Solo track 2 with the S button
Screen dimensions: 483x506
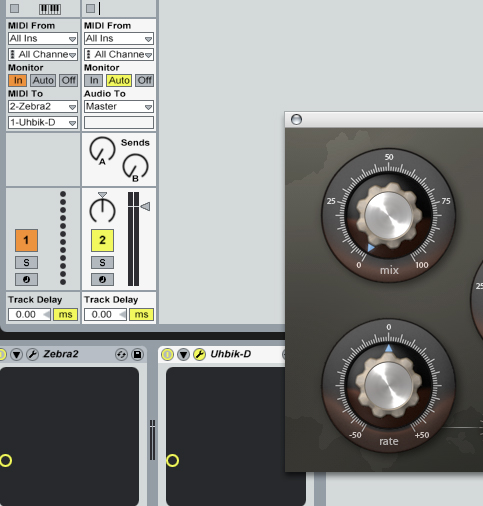tap(102, 262)
